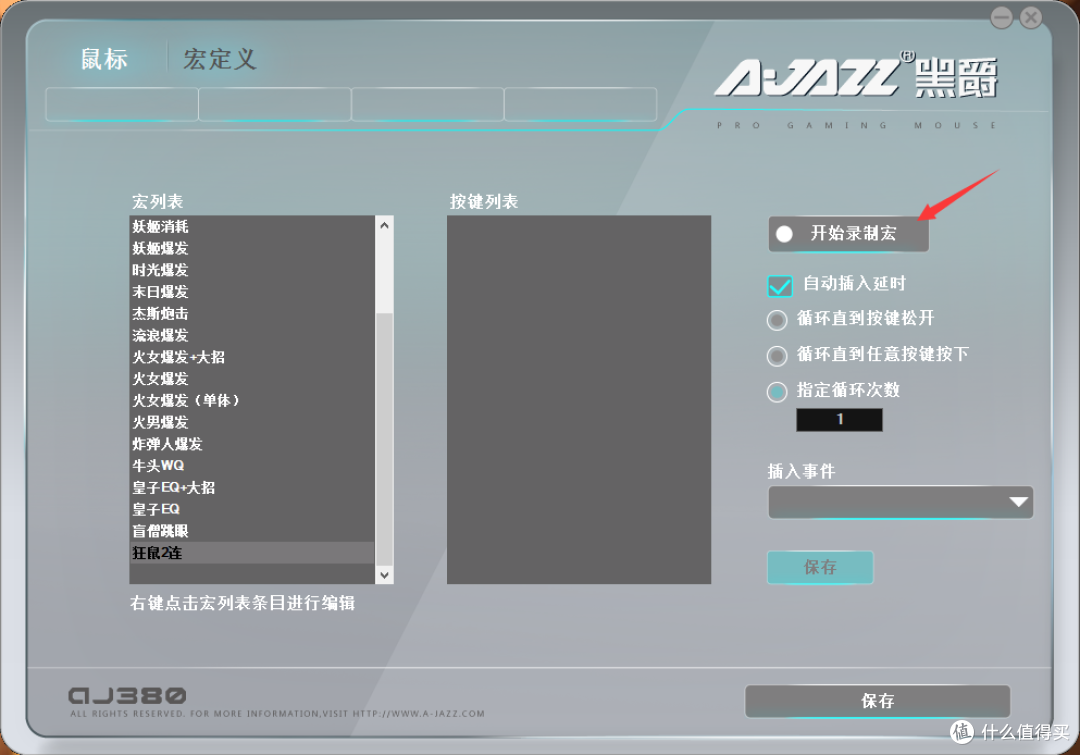Click the macro list scroll up arrow
The image size is (1080, 755).
tap(384, 225)
